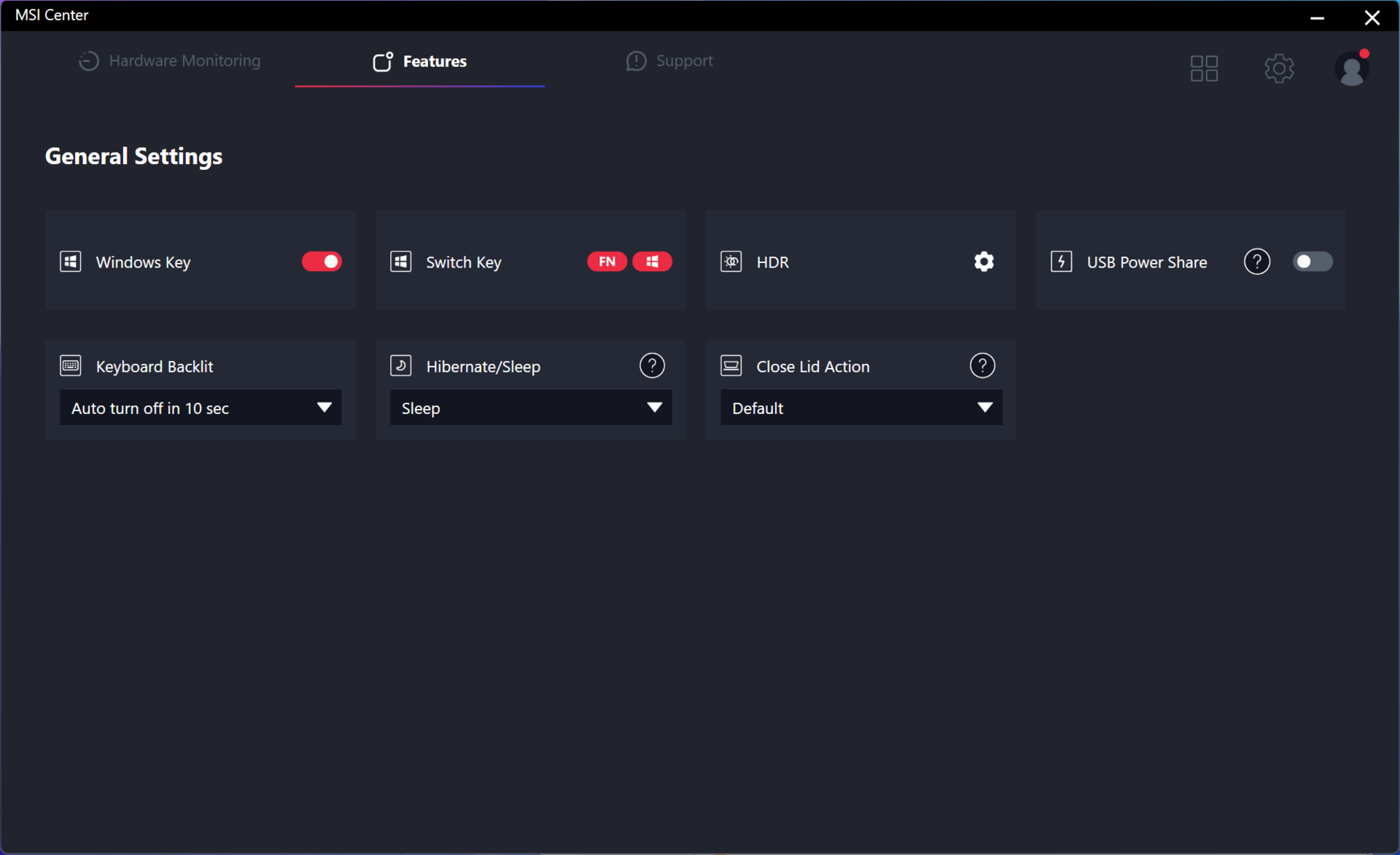Image resolution: width=1400 pixels, height=855 pixels.
Task: Open the apps grid icon in header
Action: (1204, 69)
